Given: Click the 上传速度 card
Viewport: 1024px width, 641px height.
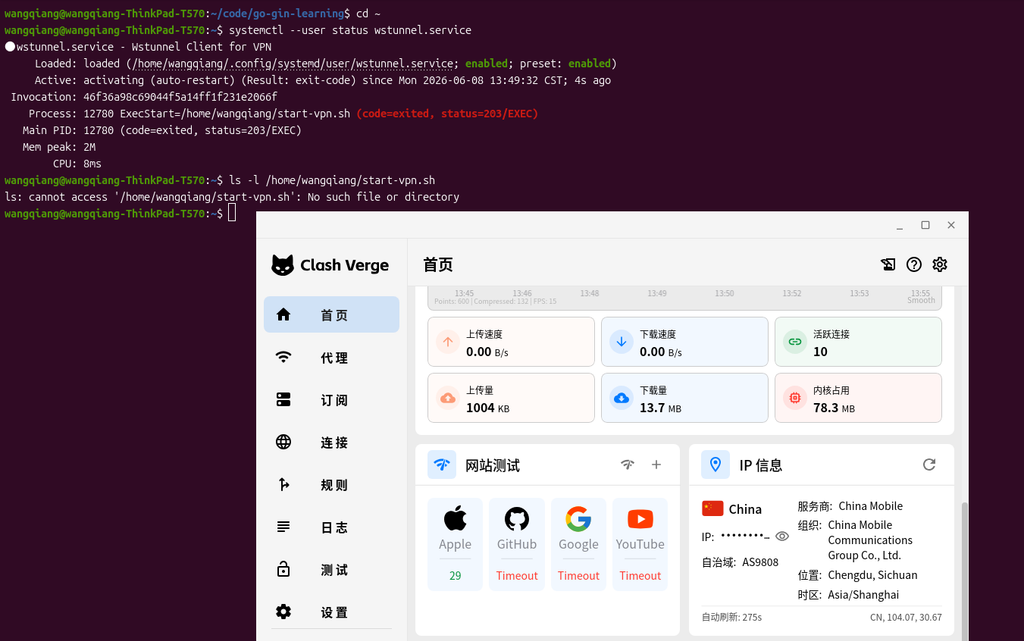Looking at the screenshot, I should tap(511, 342).
